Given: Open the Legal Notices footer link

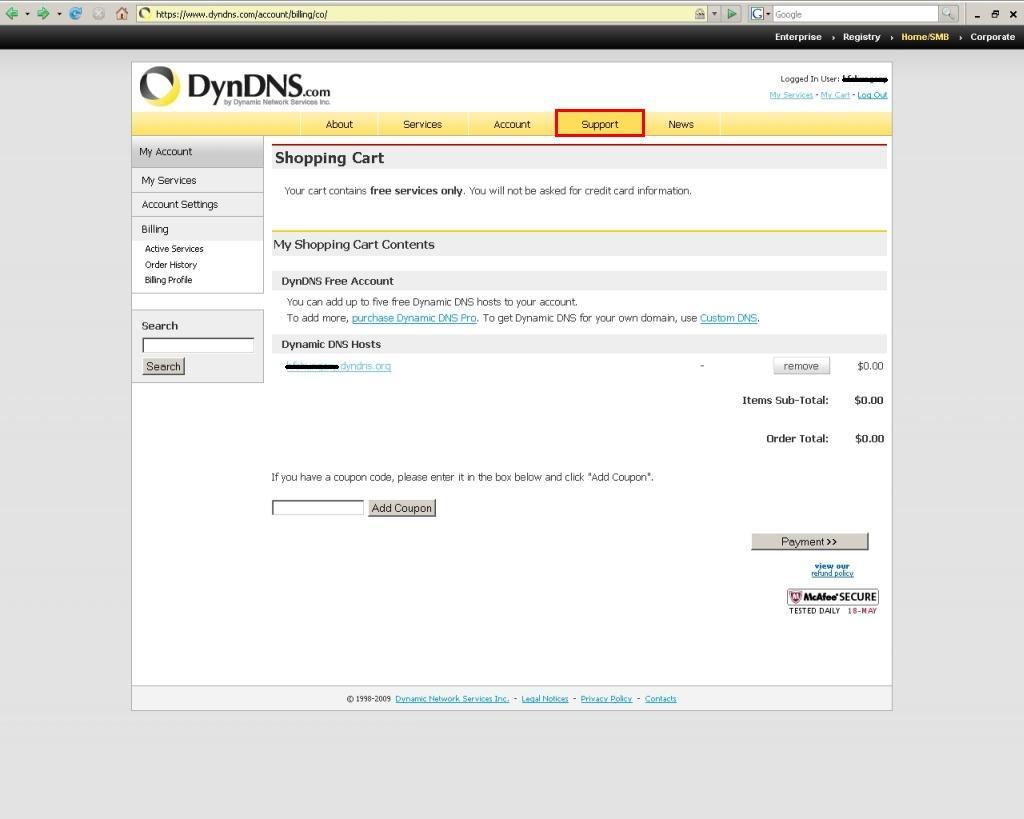Looking at the screenshot, I should tap(545, 699).
